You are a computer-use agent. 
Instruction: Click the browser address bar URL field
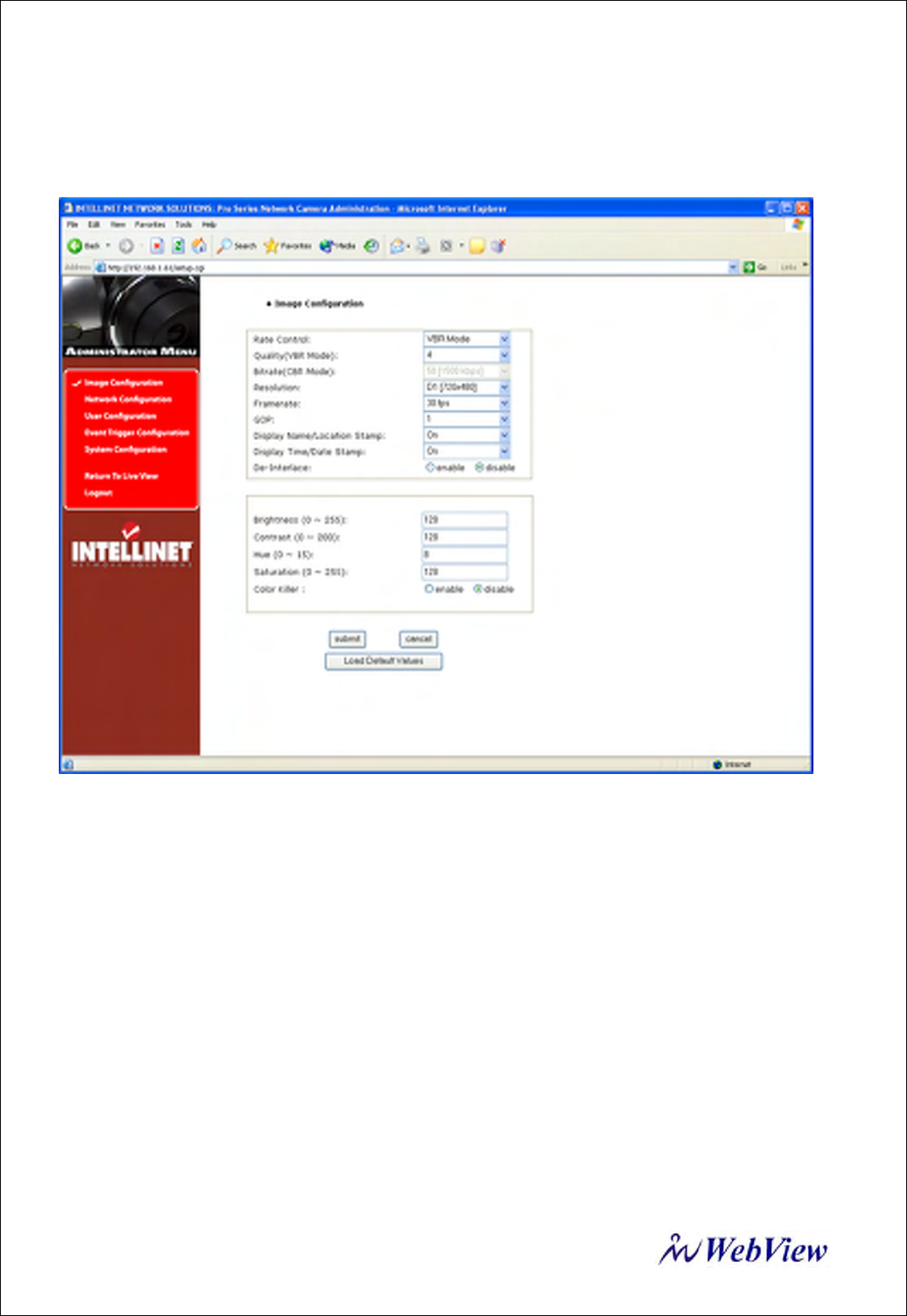pyautogui.click(x=416, y=267)
